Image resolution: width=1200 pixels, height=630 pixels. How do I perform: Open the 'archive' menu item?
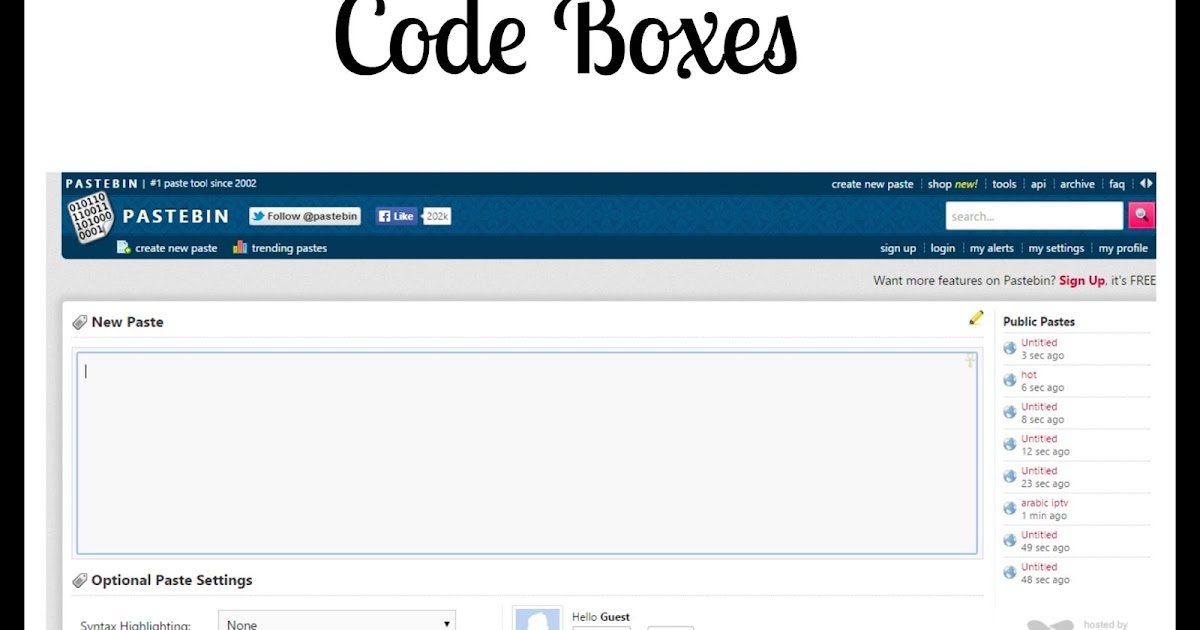tap(1077, 184)
